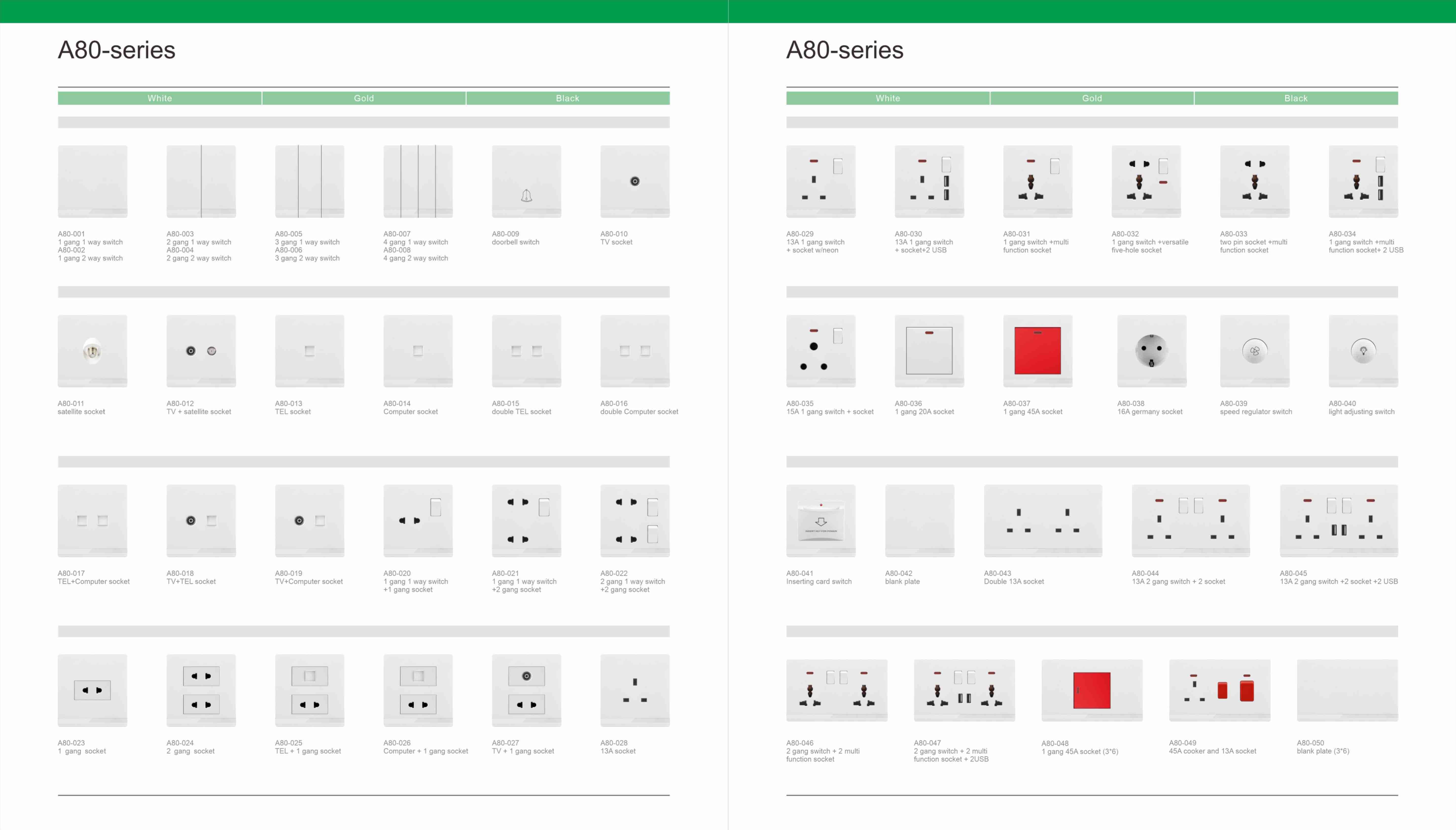Viewport: 1456px width, 830px height.
Task: Click the A80-014 Computer socket image
Action: 418,351
